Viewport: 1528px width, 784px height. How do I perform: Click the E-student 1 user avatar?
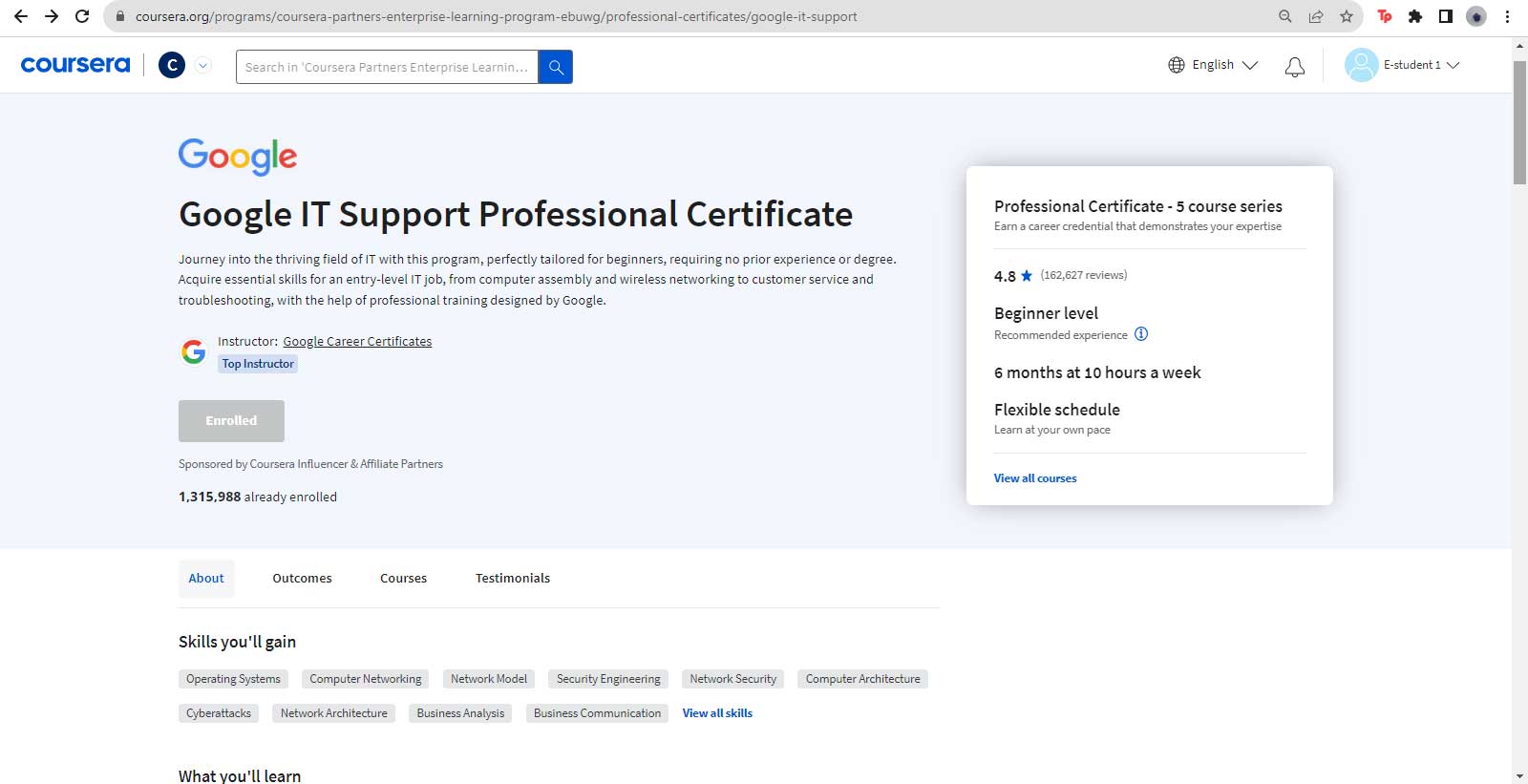pyautogui.click(x=1361, y=65)
